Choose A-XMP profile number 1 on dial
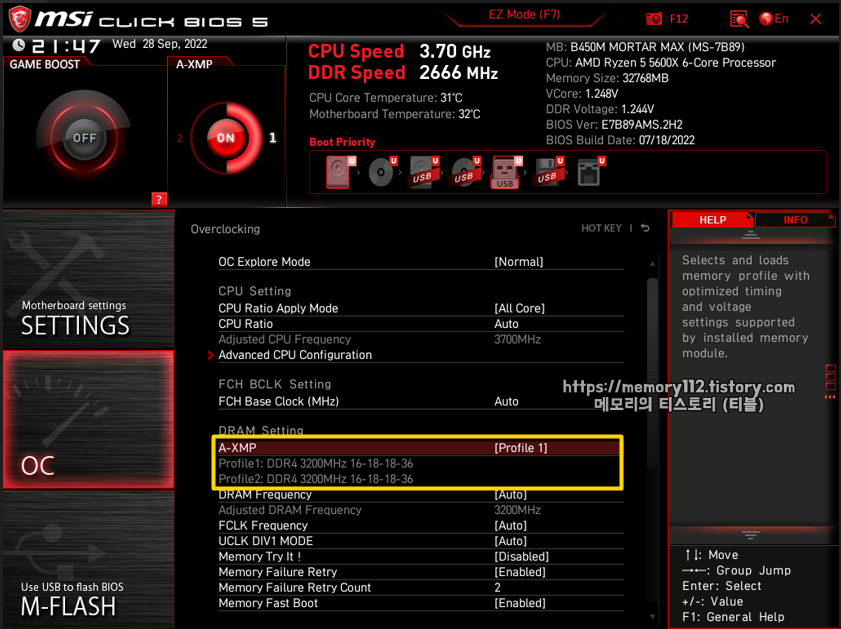841x629 pixels. [x=272, y=138]
